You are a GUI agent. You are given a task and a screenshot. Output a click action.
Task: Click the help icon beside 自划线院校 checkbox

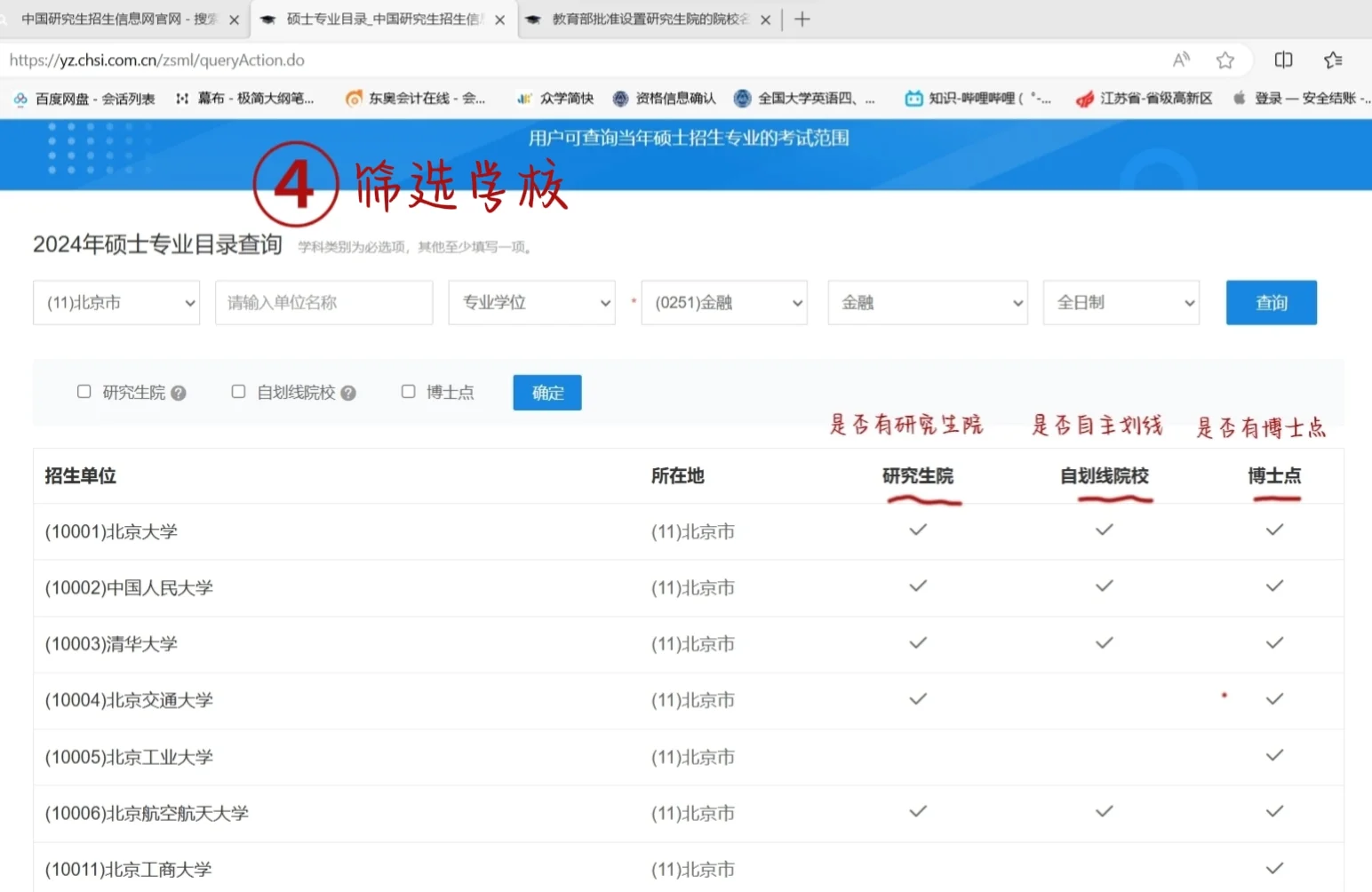[349, 392]
